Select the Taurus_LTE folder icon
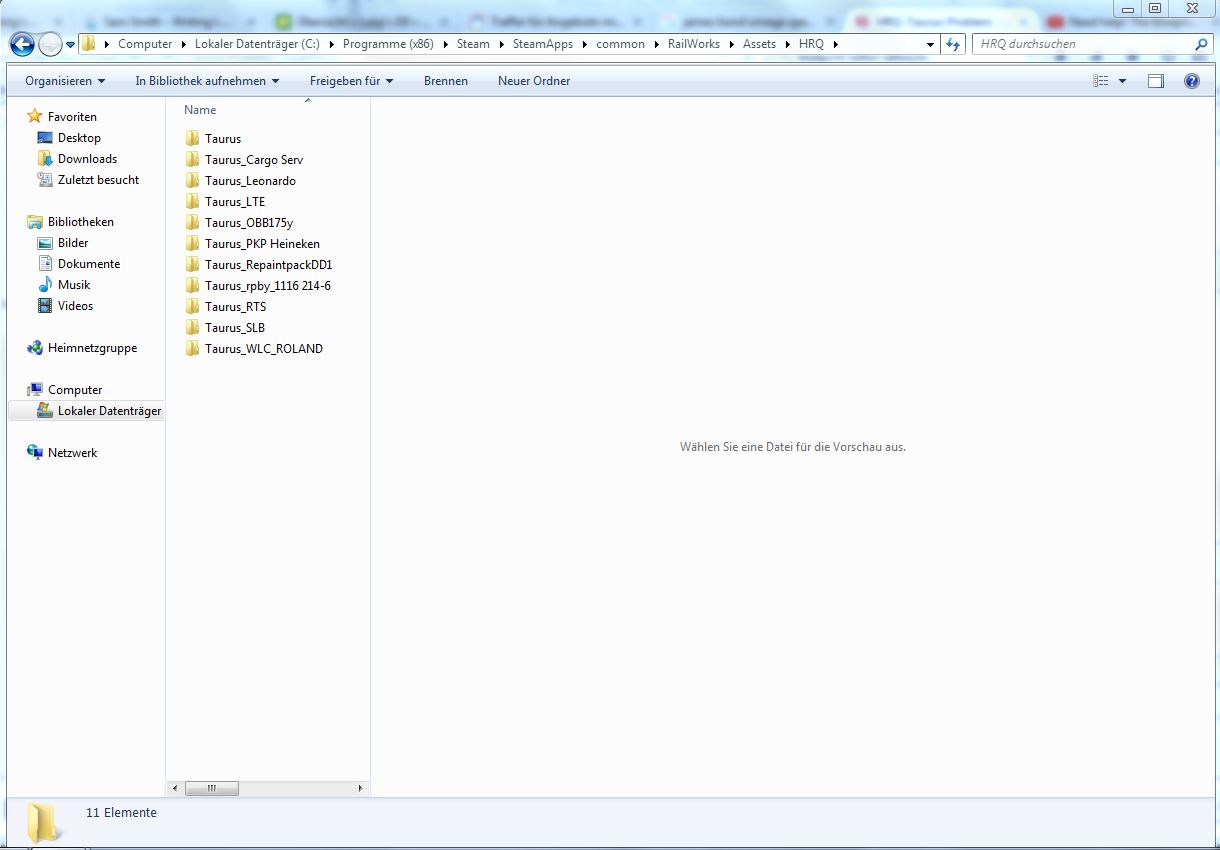Image resolution: width=1220 pixels, height=850 pixels. click(x=193, y=202)
